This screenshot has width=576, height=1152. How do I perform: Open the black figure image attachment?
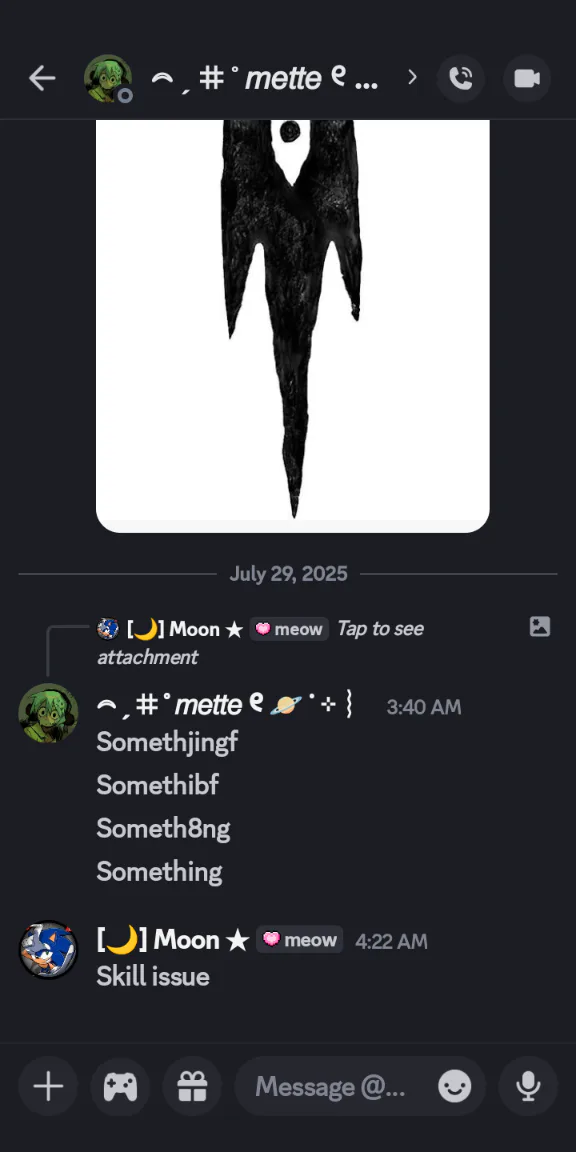292,326
